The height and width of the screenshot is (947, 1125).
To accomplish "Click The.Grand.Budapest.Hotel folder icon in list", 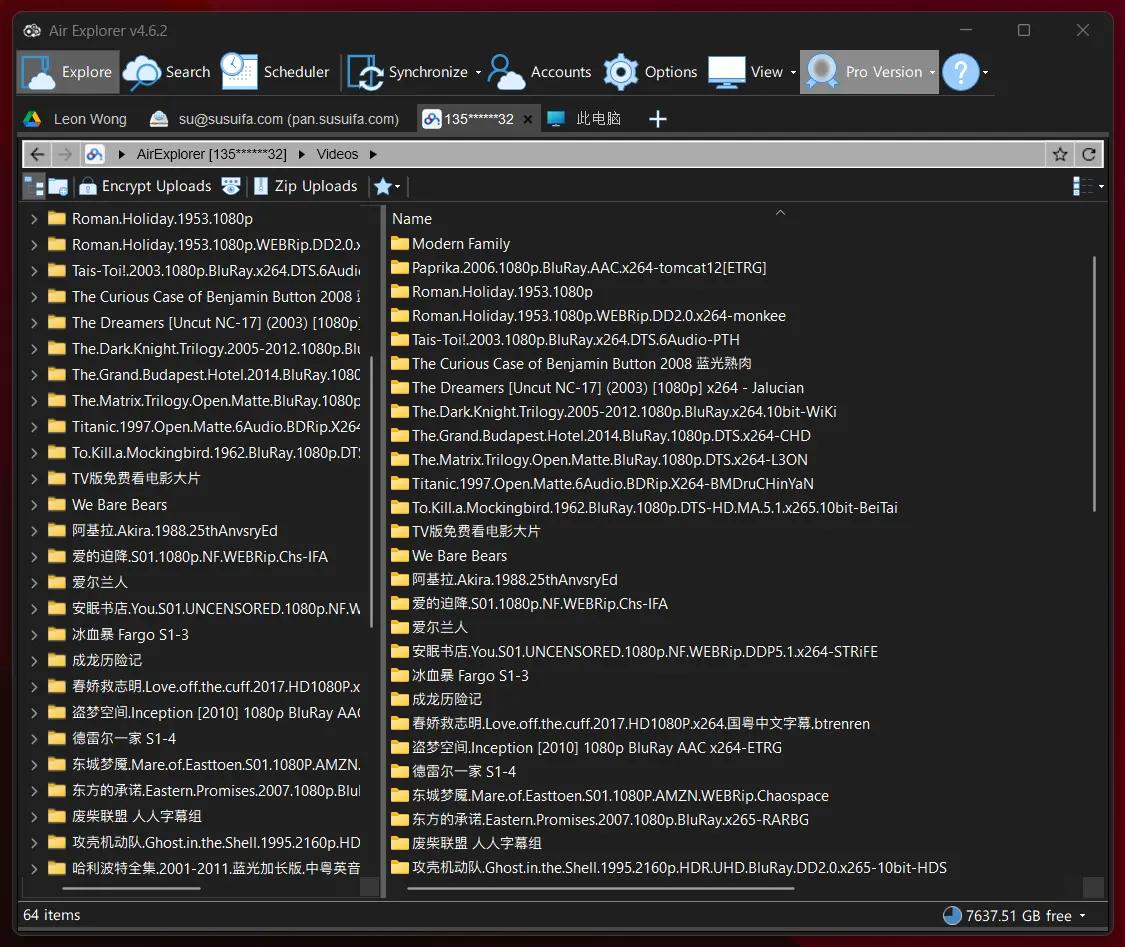I will tap(400, 436).
